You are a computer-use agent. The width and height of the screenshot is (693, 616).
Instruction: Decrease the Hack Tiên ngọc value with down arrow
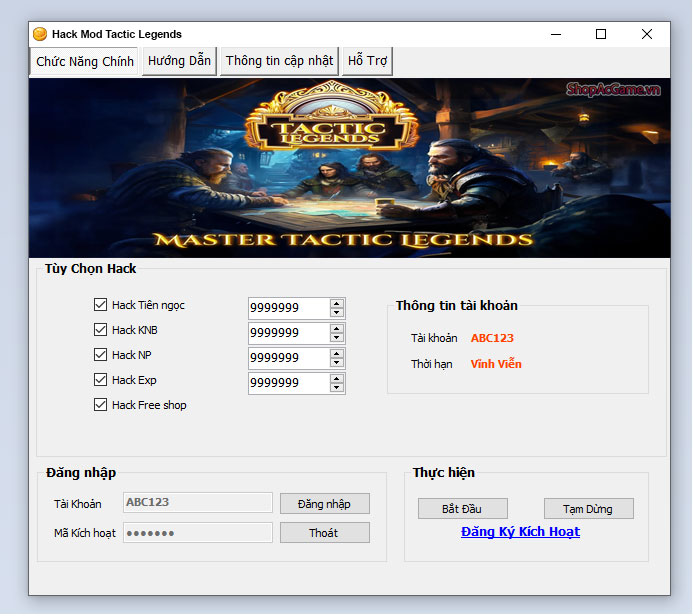pyautogui.click(x=337, y=312)
